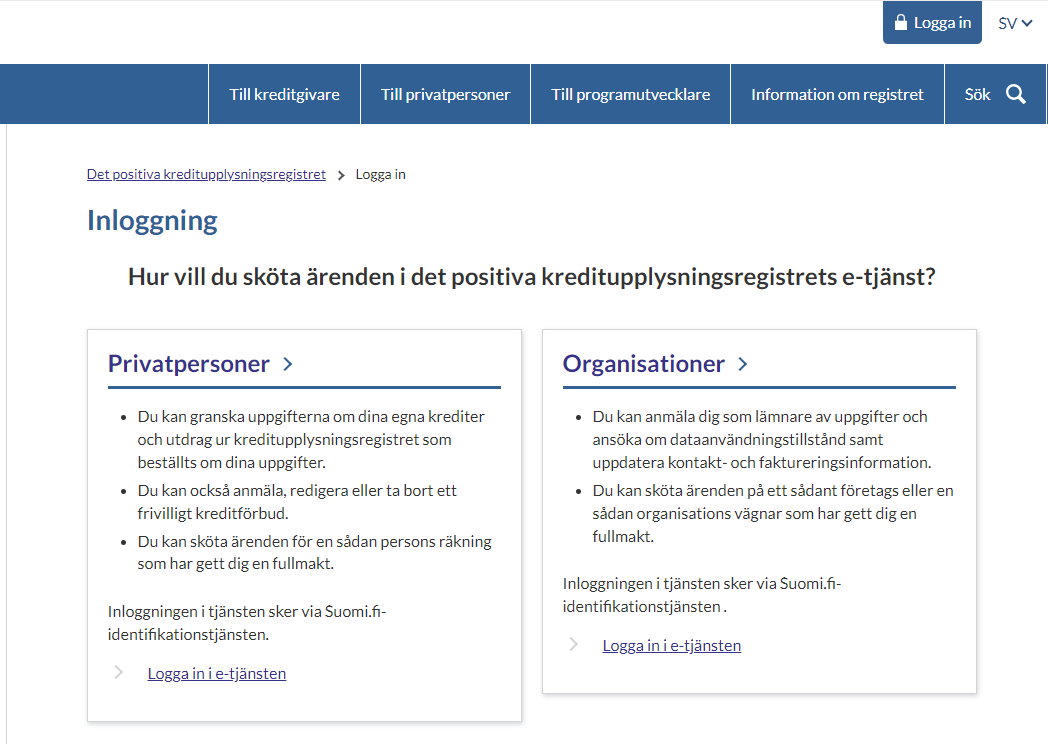Click Logga in i e-tjänsten under Organisationer
The height and width of the screenshot is (744, 1048).
click(x=672, y=645)
